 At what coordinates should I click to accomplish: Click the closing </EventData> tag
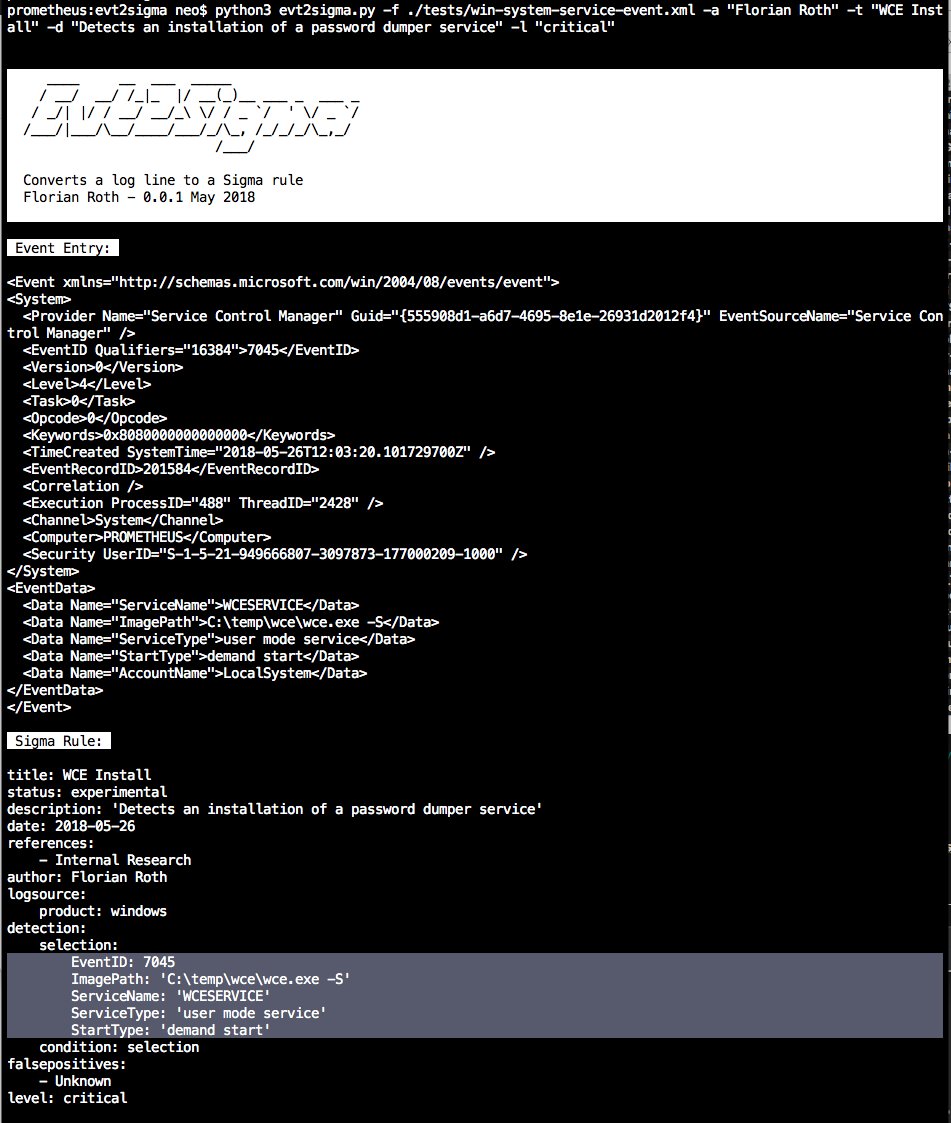(x=55, y=690)
